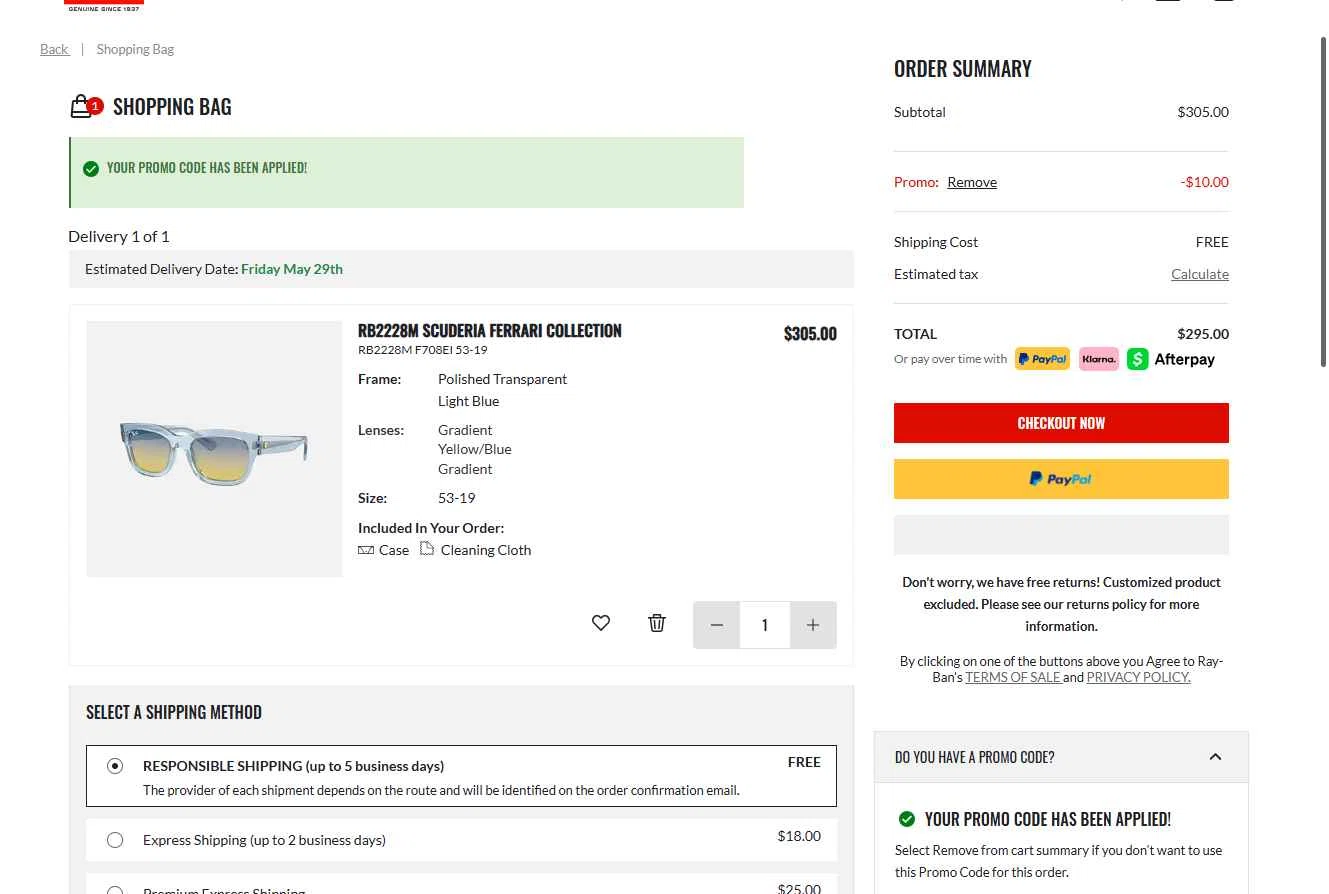The height and width of the screenshot is (894, 1329).
Task: Click green check beside promo applied heading in sidebar
Action: tap(907, 819)
